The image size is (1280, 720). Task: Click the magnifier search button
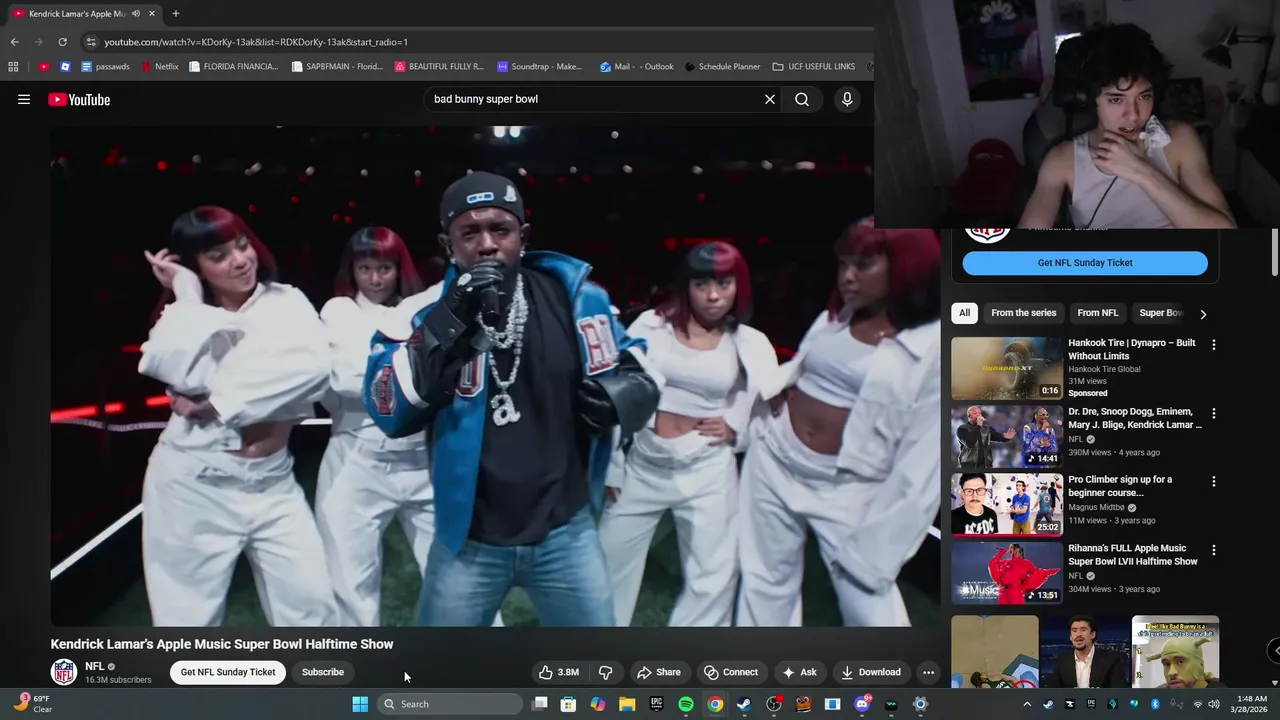click(802, 99)
